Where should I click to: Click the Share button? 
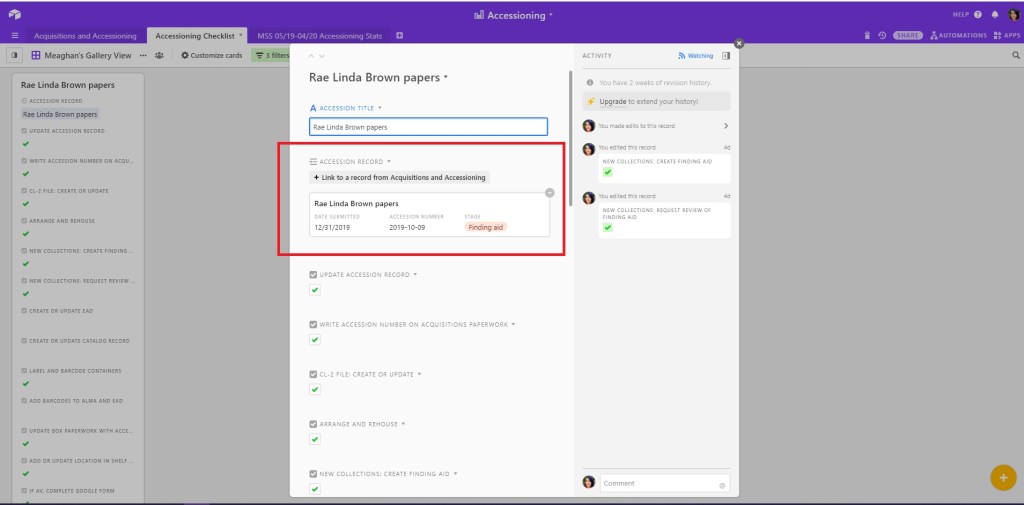[x=908, y=36]
